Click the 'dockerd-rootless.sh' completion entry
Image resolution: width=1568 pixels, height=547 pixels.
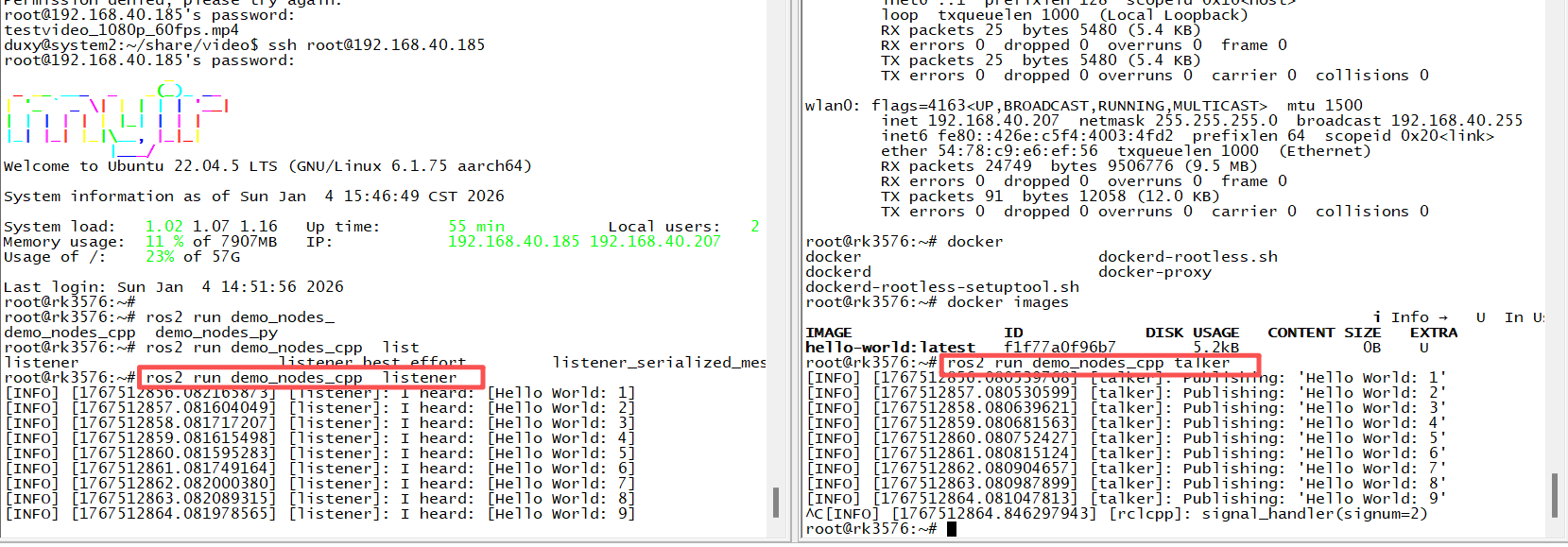[x=1188, y=257]
